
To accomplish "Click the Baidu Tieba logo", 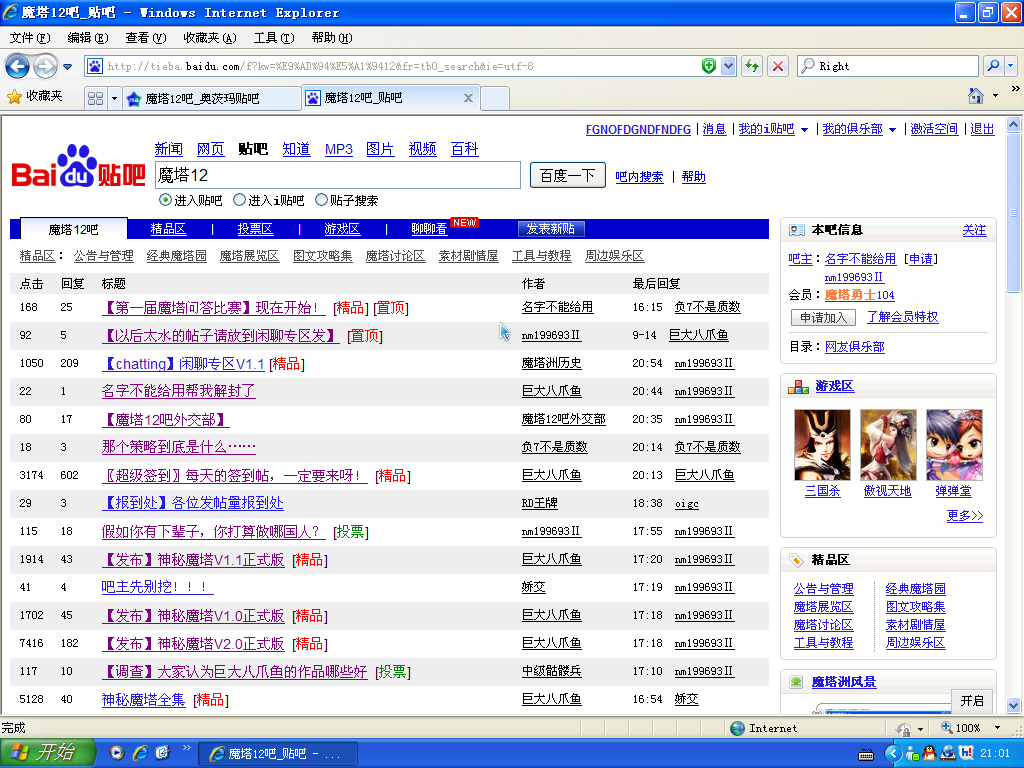I will [x=78, y=167].
